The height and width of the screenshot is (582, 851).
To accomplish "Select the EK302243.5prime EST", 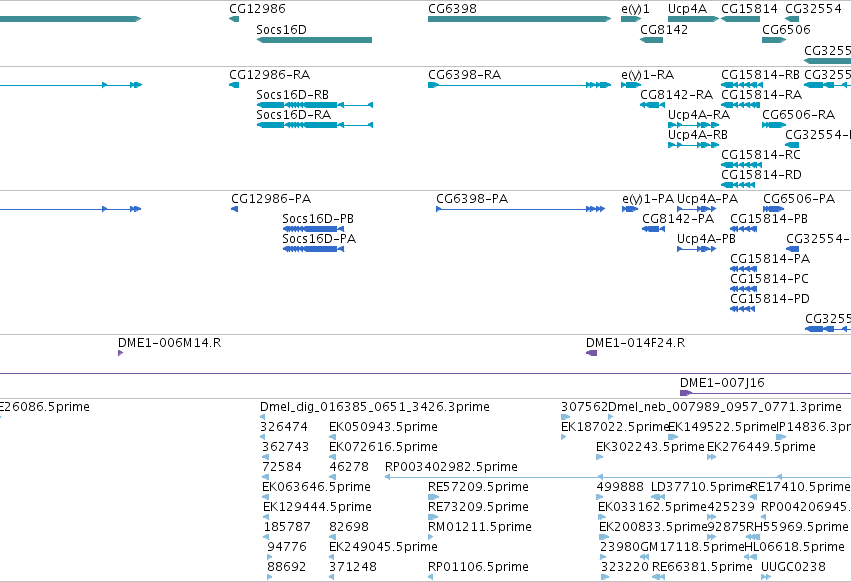I will (x=599, y=457).
